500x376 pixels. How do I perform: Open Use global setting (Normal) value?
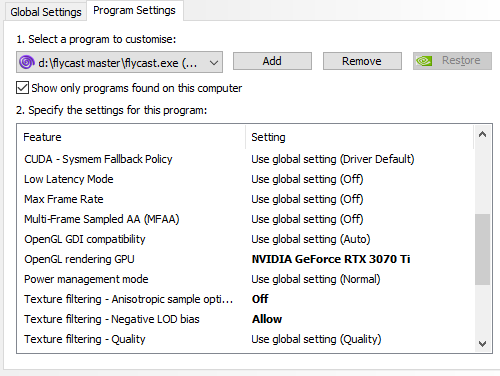click(316, 279)
